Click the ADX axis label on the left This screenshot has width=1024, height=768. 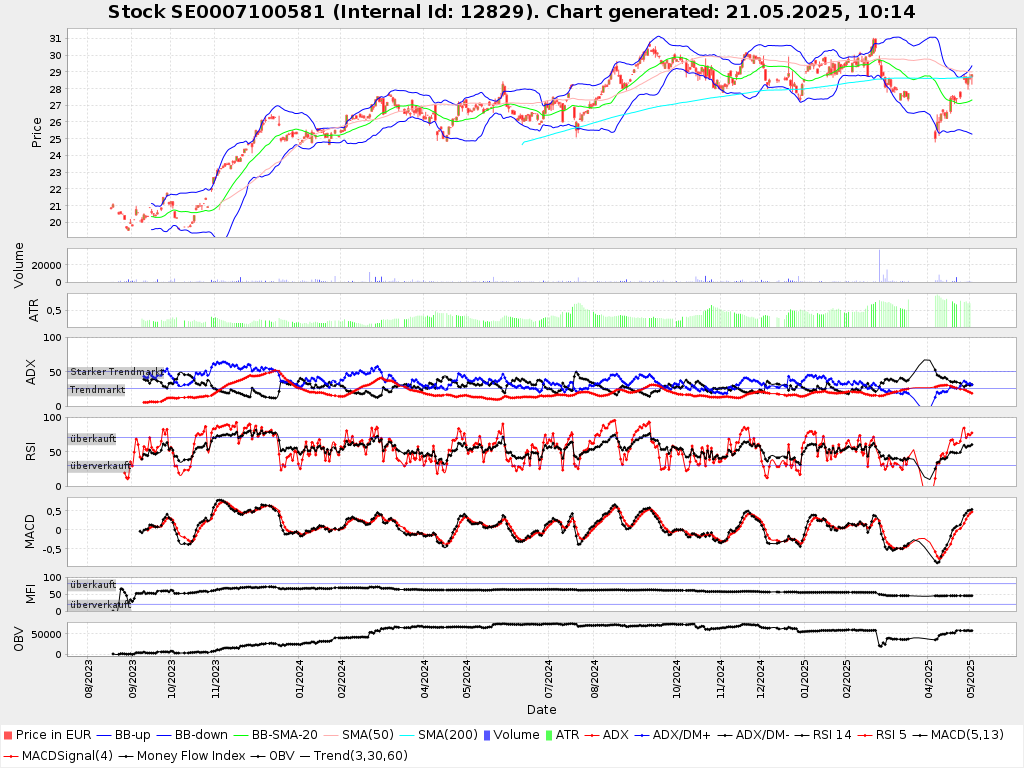tap(30, 372)
